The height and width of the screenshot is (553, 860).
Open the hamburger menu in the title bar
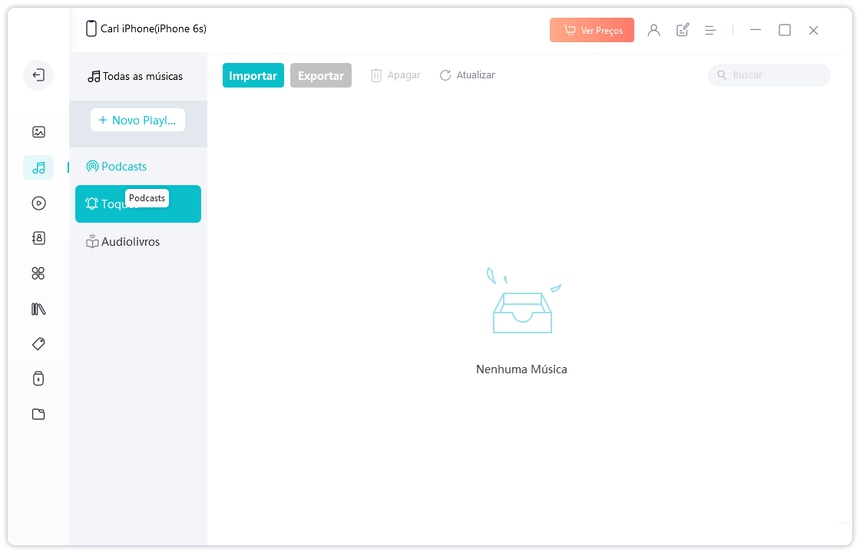coord(710,30)
